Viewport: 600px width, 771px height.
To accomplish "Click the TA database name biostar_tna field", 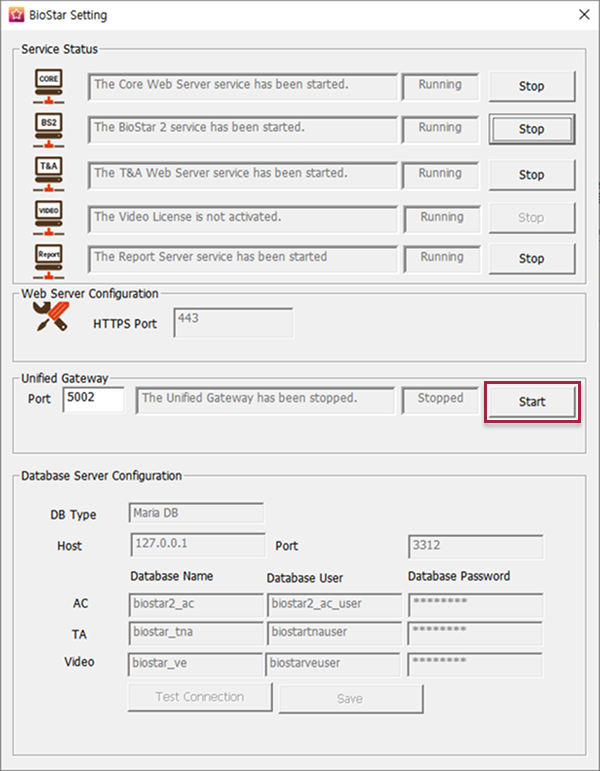I will click(196, 633).
